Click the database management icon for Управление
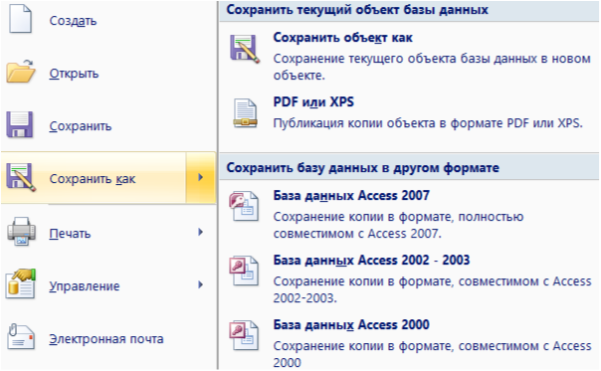The height and width of the screenshot is (371, 601). (x=21, y=284)
